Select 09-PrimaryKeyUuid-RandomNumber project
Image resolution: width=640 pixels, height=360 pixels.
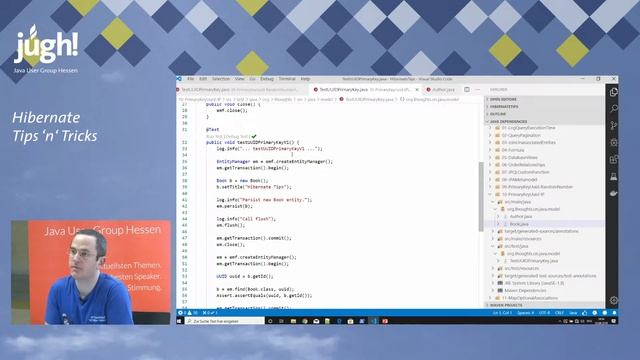click(537, 187)
